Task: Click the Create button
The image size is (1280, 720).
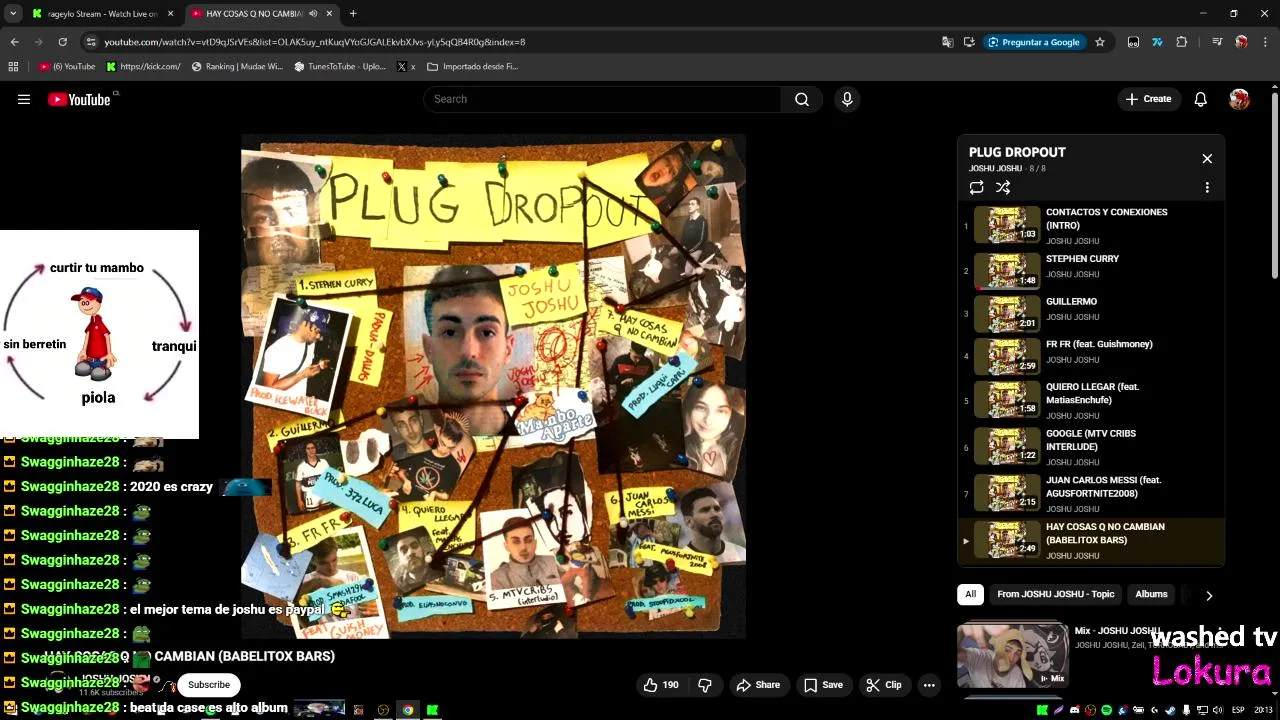Action: pyautogui.click(x=1148, y=99)
